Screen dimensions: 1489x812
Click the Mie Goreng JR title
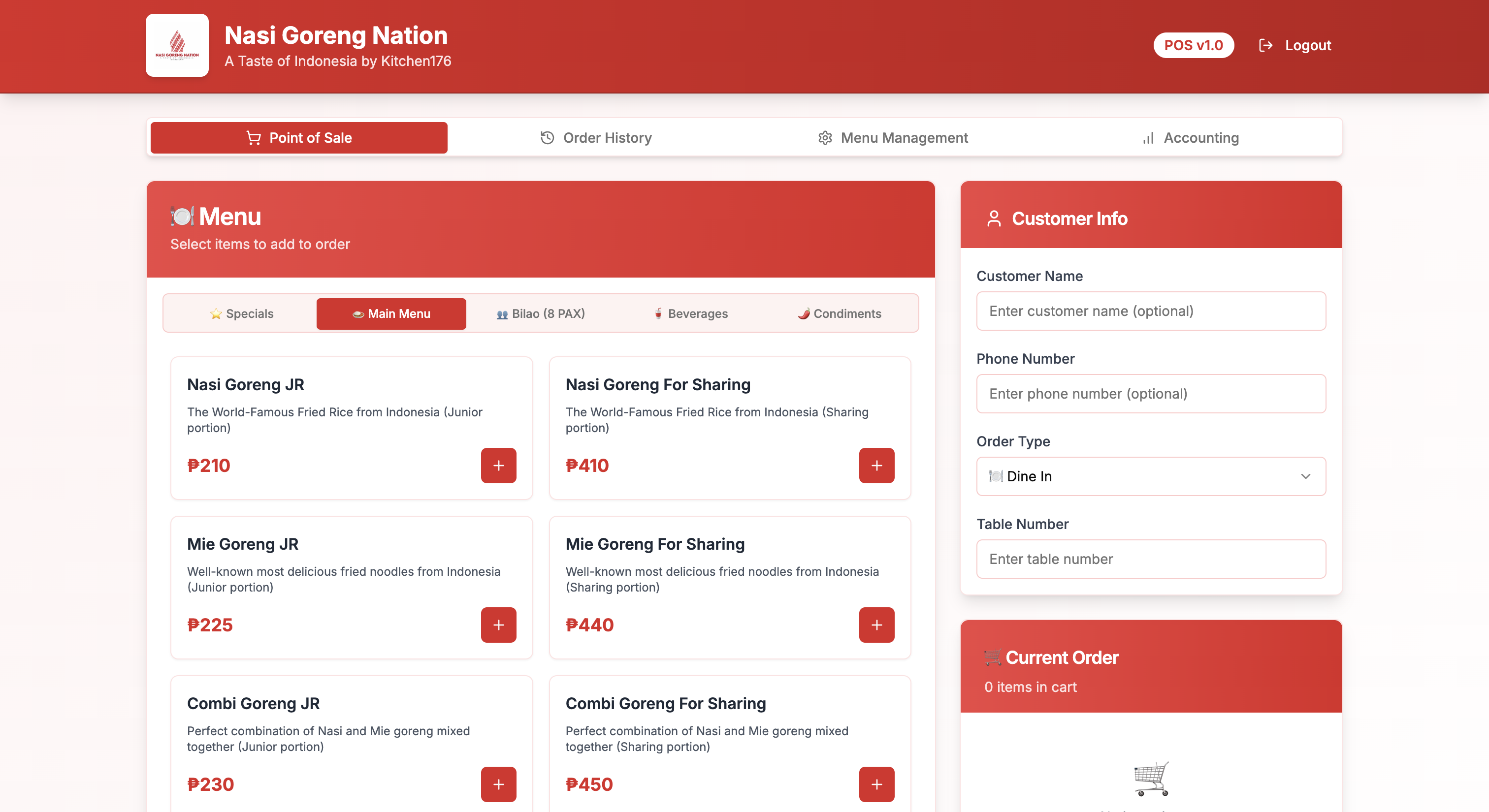242,543
